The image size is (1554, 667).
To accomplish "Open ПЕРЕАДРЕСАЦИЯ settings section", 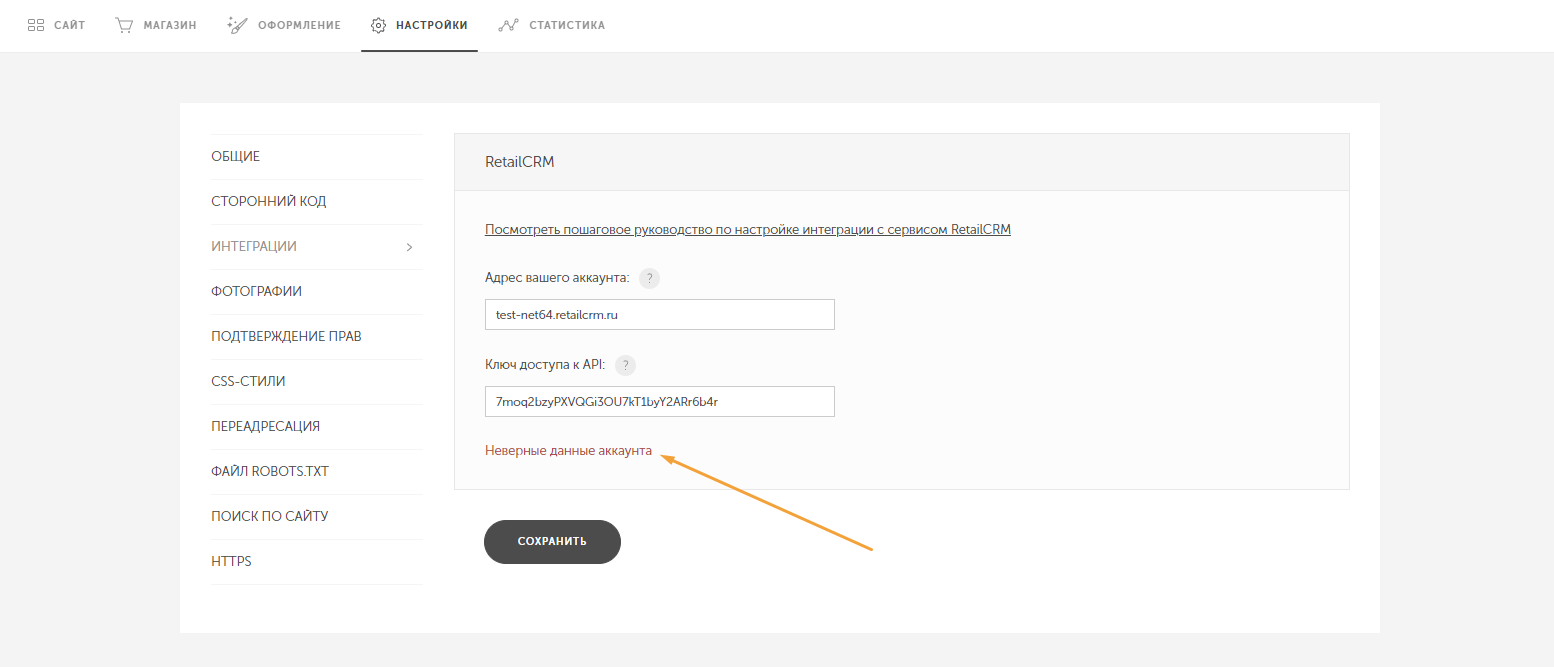I will coord(317,427).
